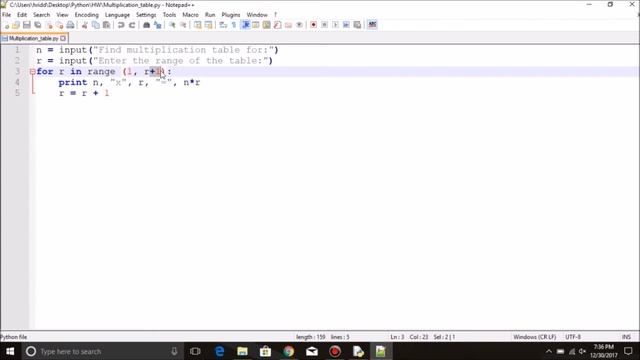
Task: Open the File menu
Action: point(7,15)
